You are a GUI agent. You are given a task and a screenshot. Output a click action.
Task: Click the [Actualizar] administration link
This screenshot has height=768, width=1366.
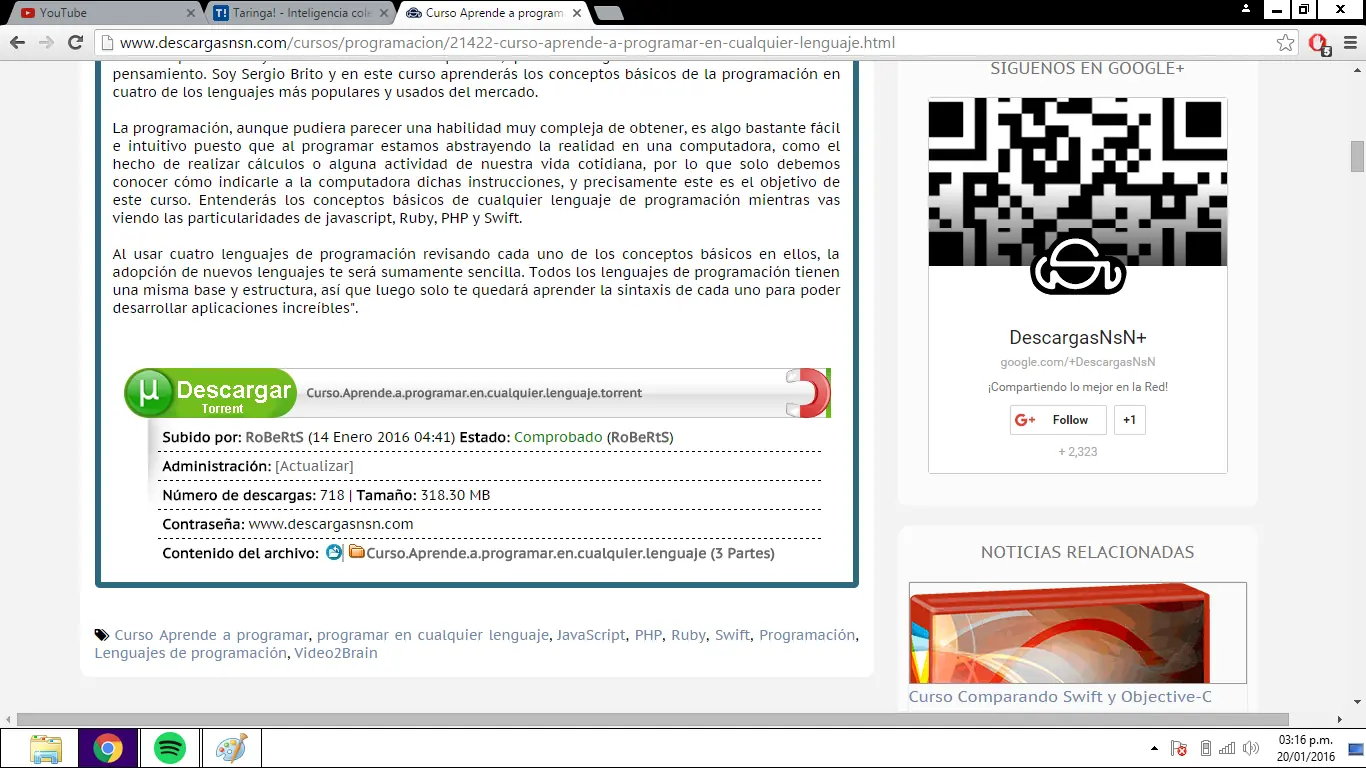(x=314, y=466)
